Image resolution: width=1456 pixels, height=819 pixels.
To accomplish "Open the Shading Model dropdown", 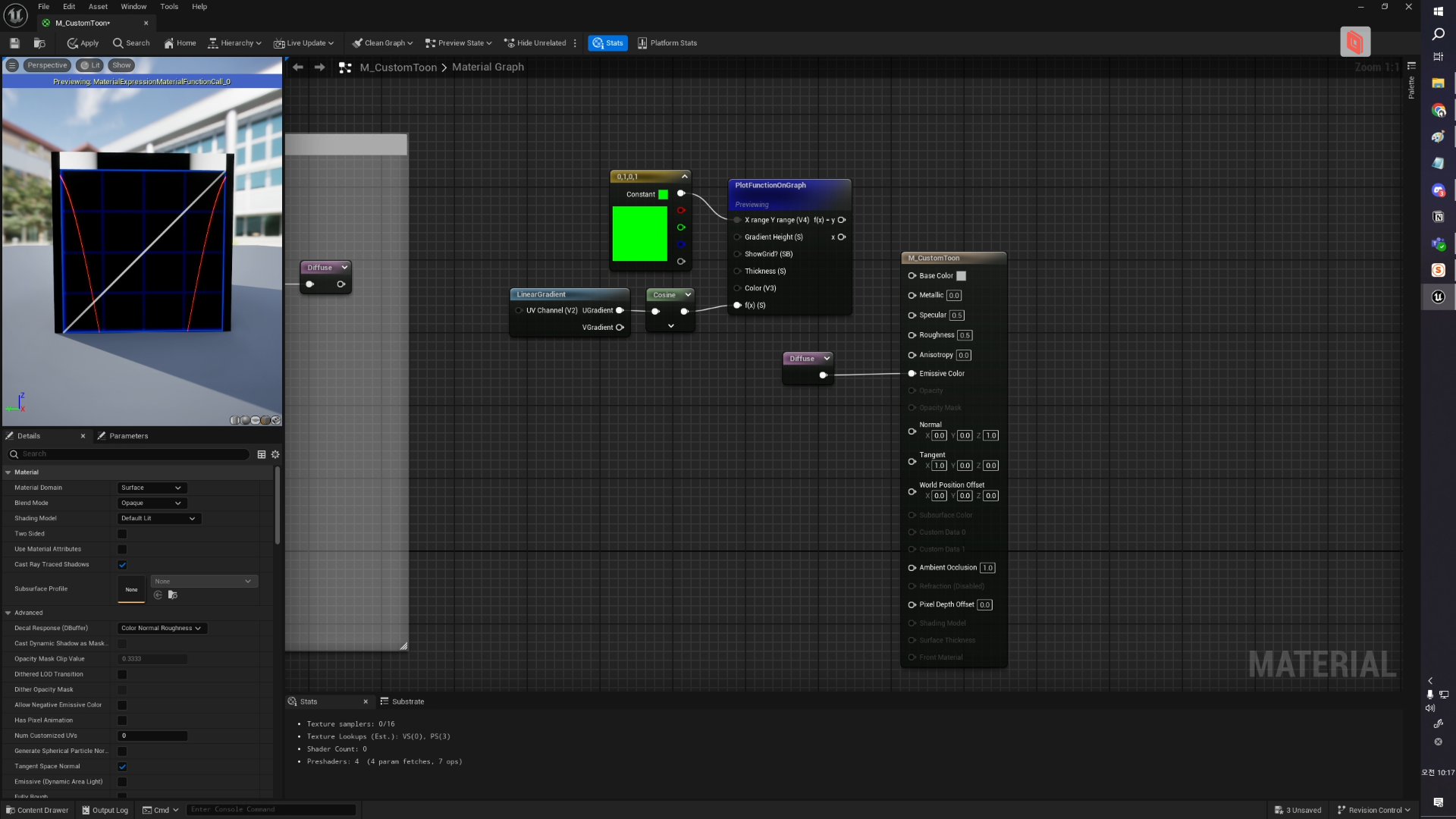I will 158,519.
